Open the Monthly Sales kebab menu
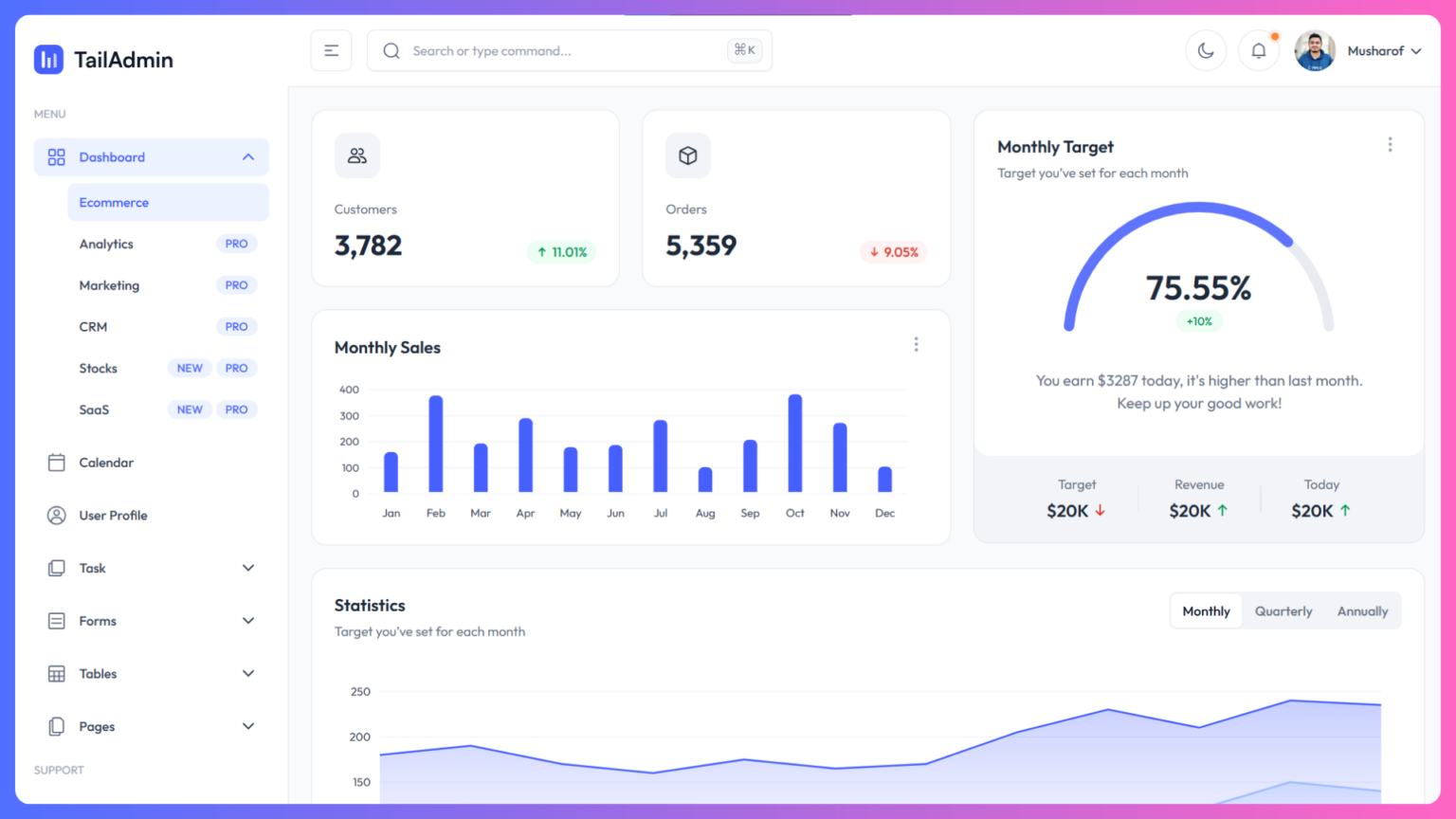Screen dimensions: 1456x819 pyautogui.click(x=917, y=344)
